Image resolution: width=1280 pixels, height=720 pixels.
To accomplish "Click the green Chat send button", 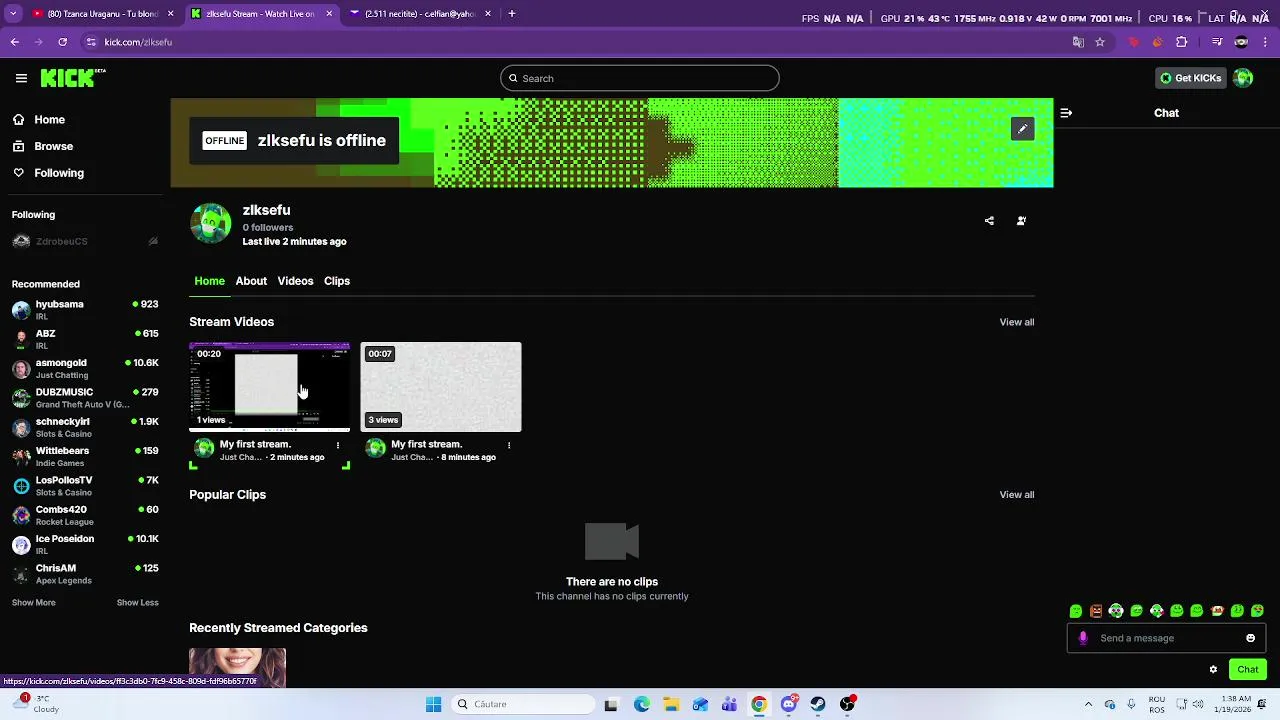I will (x=1247, y=670).
